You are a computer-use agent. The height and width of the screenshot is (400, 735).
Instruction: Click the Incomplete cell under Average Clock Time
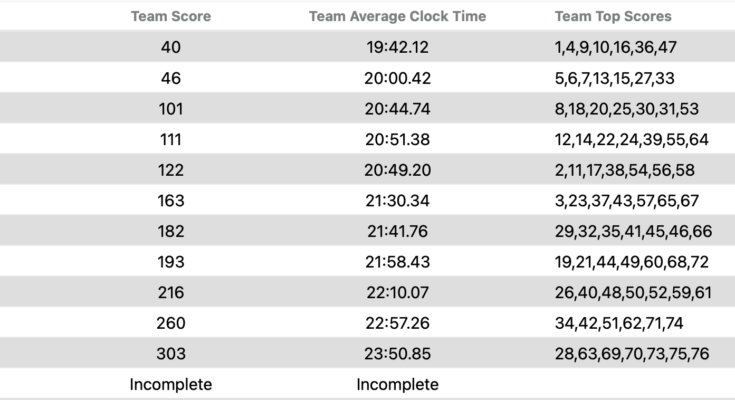pos(397,384)
